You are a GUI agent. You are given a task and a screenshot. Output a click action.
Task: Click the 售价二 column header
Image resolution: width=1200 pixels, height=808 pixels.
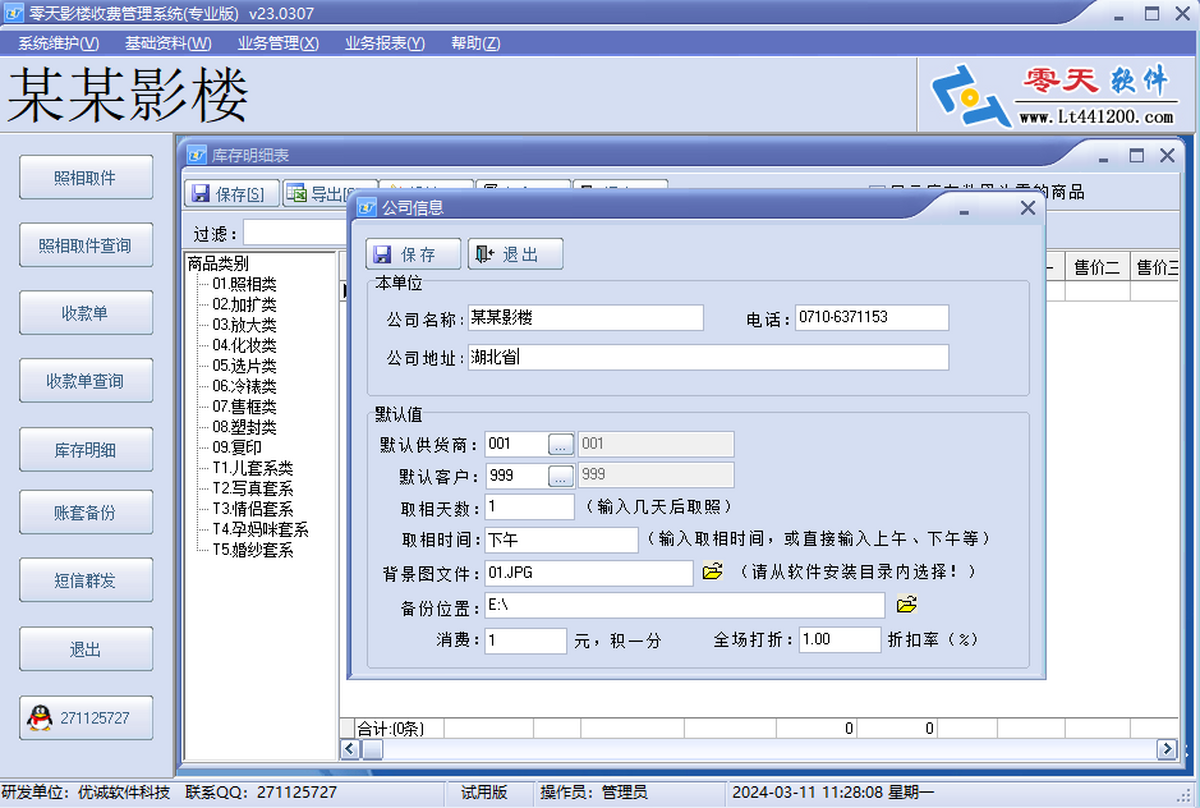click(x=1097, y=267)
